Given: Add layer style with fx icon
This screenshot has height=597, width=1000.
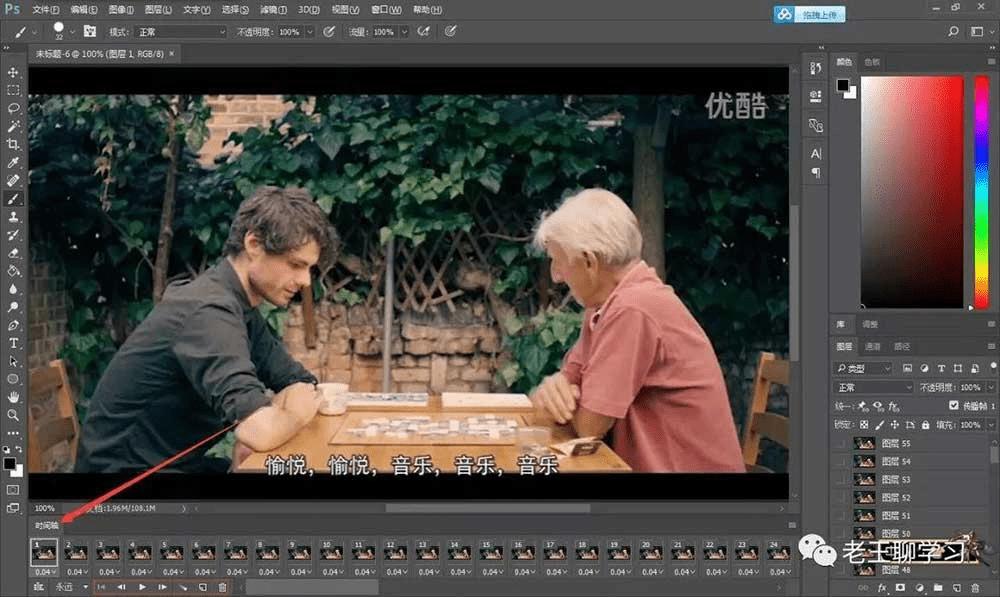Looking at the screenshot, I should pyautogui.click(x=882, y=588).
